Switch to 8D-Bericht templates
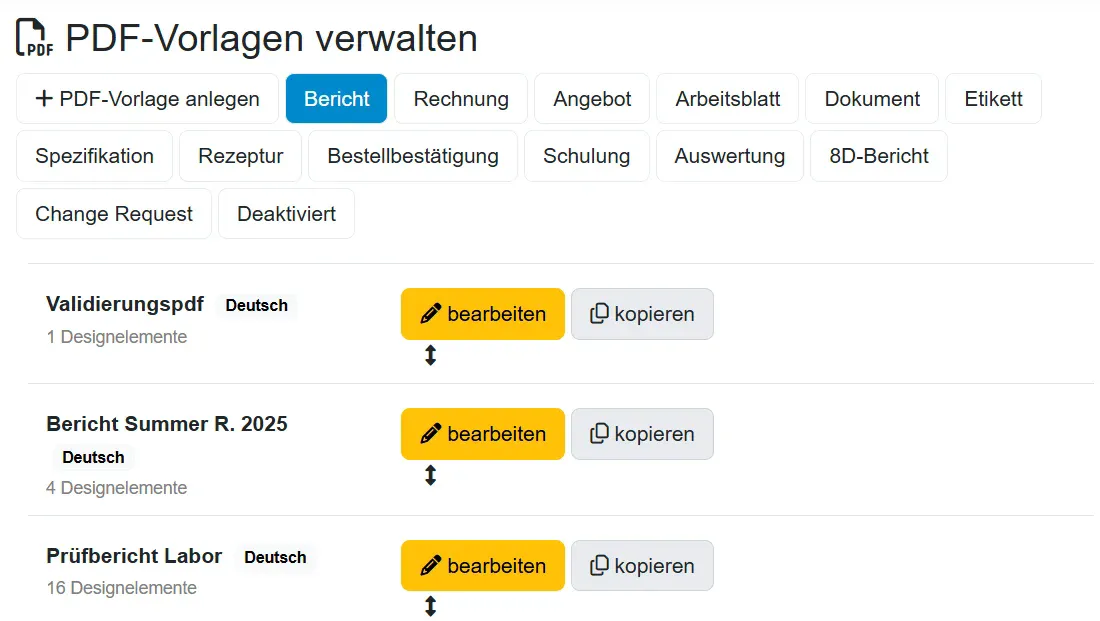 pos(878,156)
